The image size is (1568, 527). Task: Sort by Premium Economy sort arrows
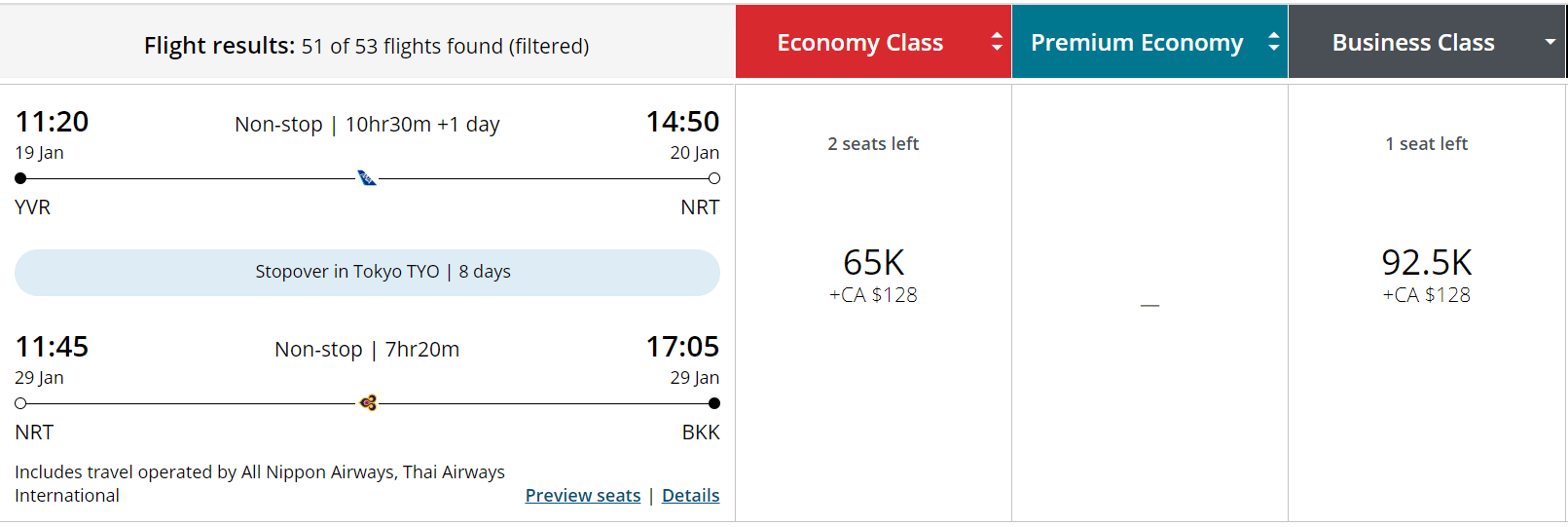click(1273, 42)
